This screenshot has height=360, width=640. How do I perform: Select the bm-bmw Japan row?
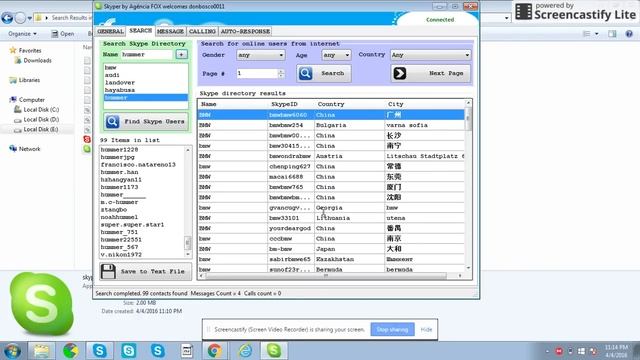pos(331,249)
